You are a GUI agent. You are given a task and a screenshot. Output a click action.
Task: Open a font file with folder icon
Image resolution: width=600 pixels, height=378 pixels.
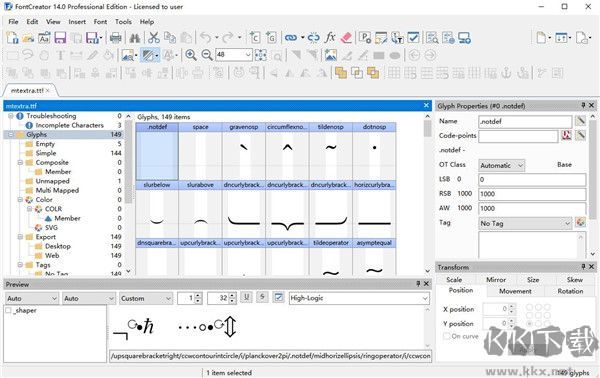coord(28,38)
